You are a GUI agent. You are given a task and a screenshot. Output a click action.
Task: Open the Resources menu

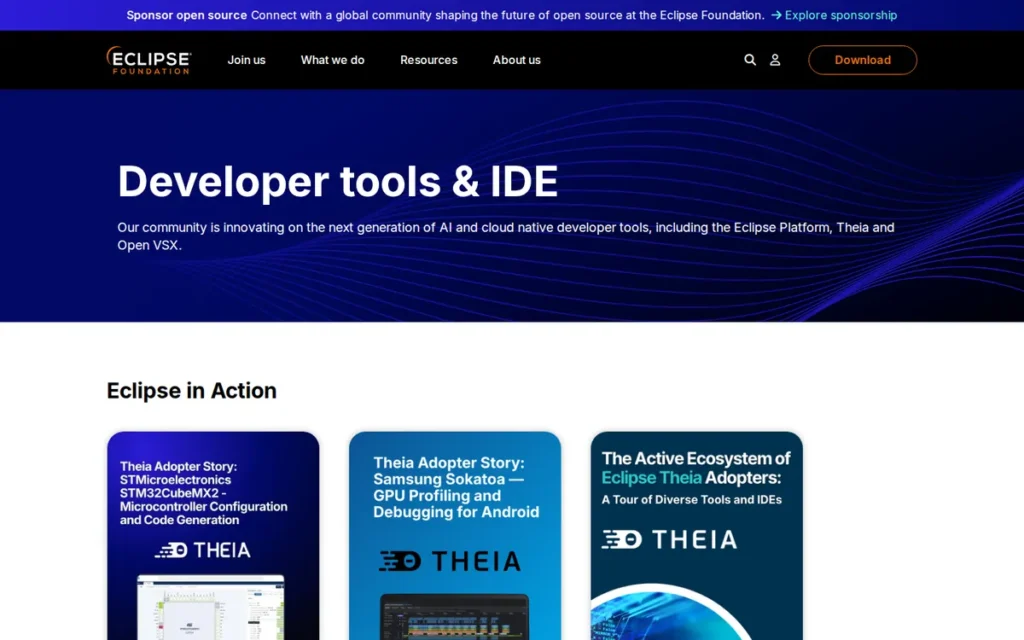pyautogui.click(x=428, y=60)
